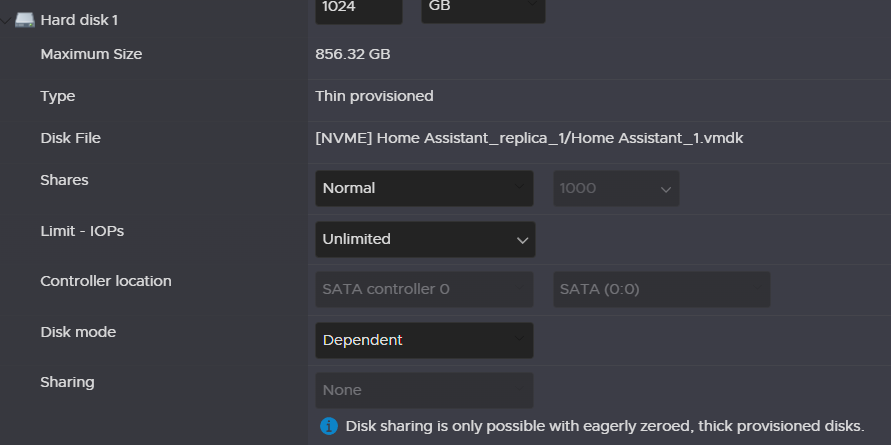The height and width of the screenshot is (445, 891).
Task: Click the Disk mode label
Action: [x=78, y=332]
